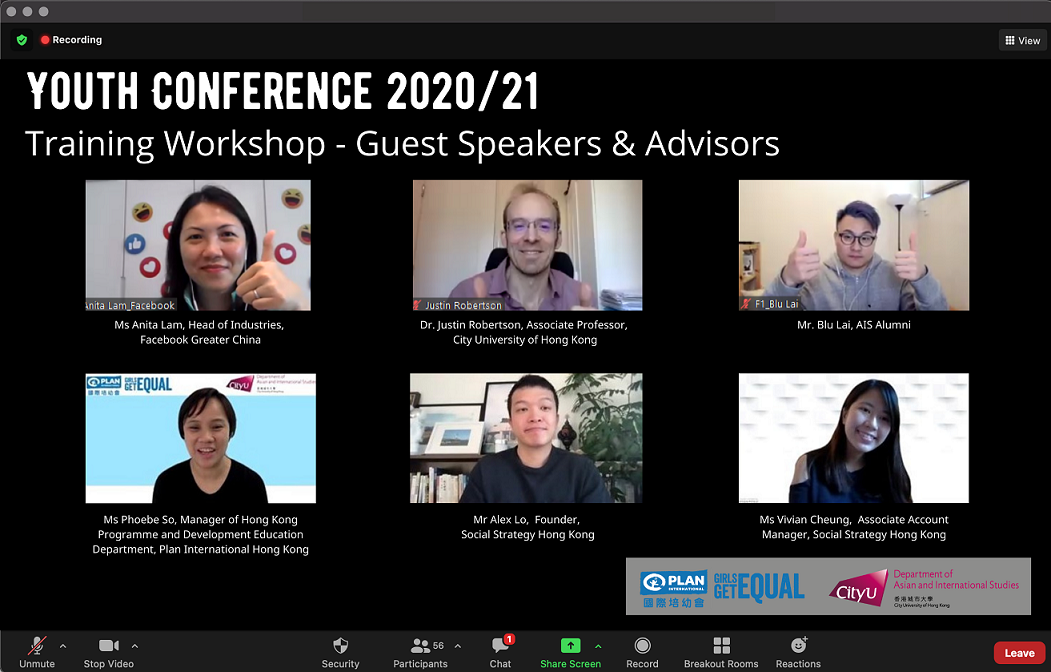Viewport: 1051px width, 672px height.
Task: Select Alex Lo's video thumbnail
Action: pyautogui.click(x=526, y=438)
